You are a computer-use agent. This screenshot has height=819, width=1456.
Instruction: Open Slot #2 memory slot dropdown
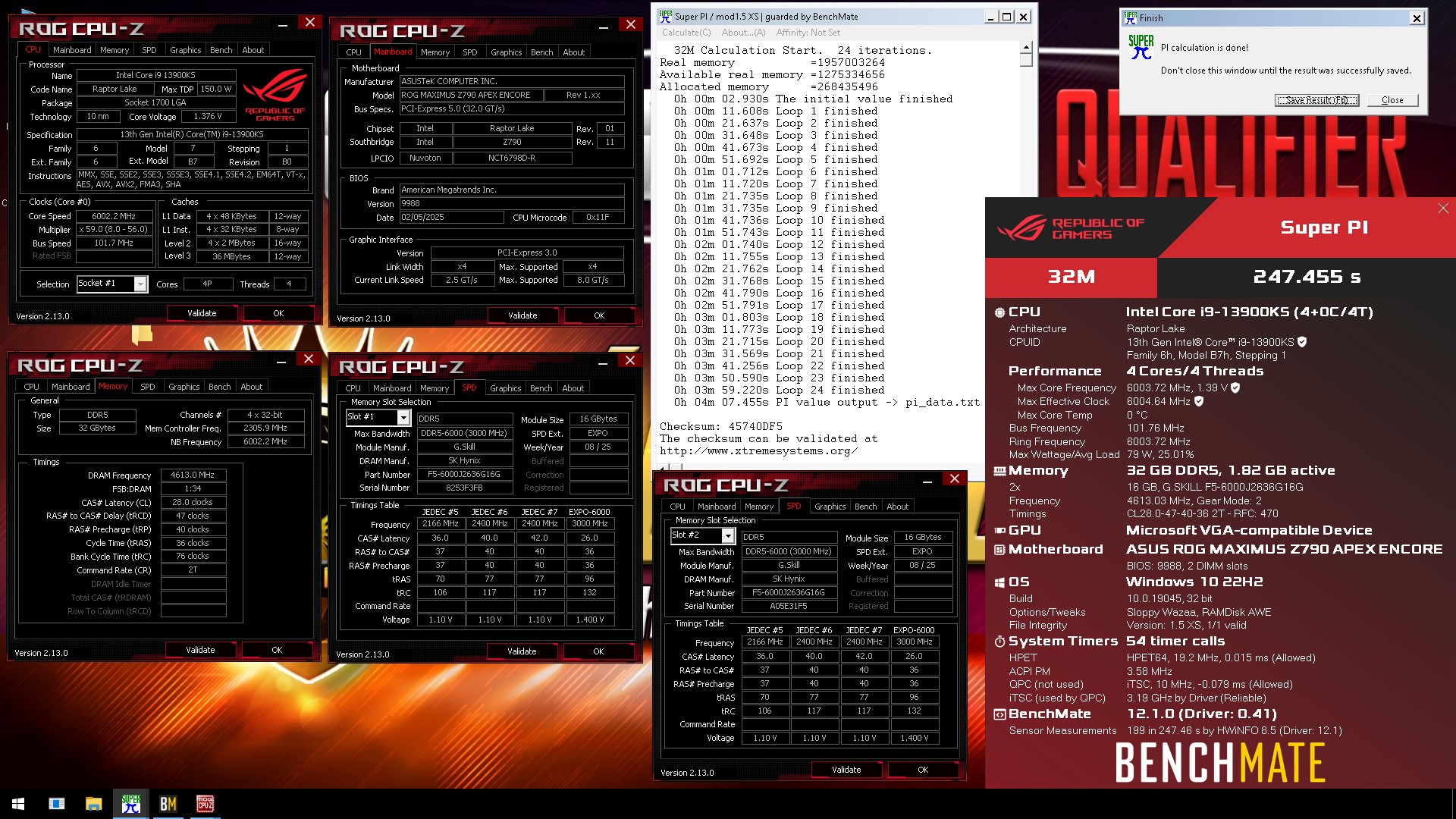coord(728,535)
